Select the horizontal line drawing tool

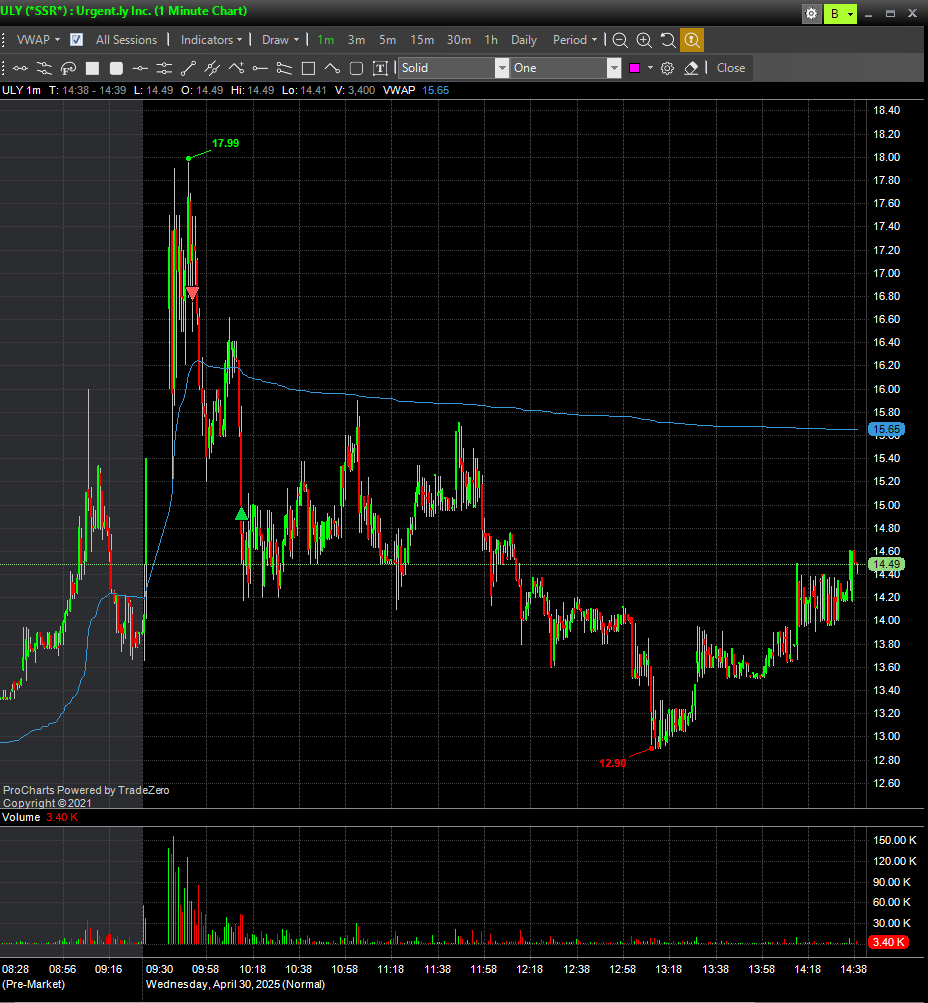tap(20, 68)
